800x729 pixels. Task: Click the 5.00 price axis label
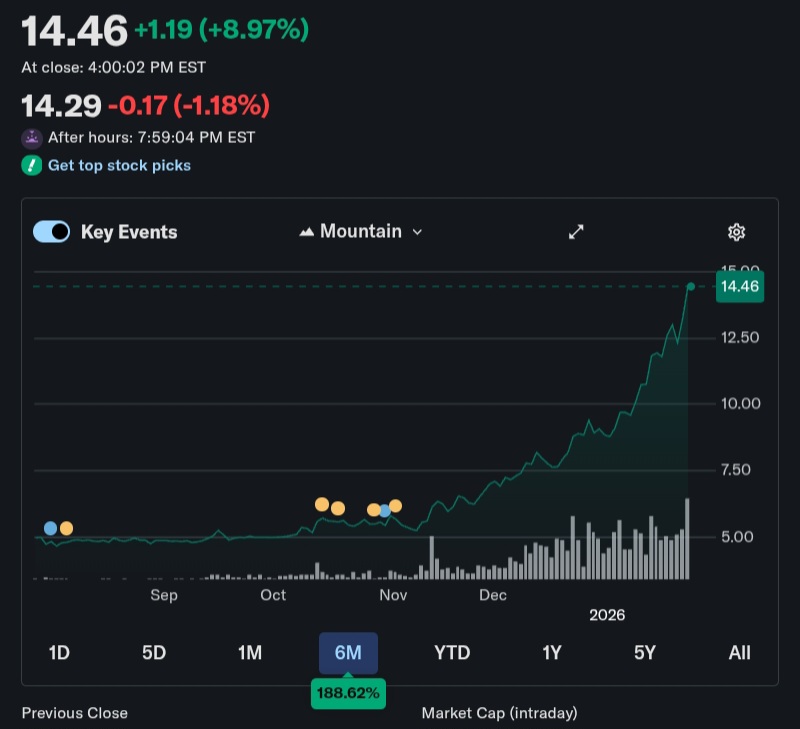coord(737,537)
